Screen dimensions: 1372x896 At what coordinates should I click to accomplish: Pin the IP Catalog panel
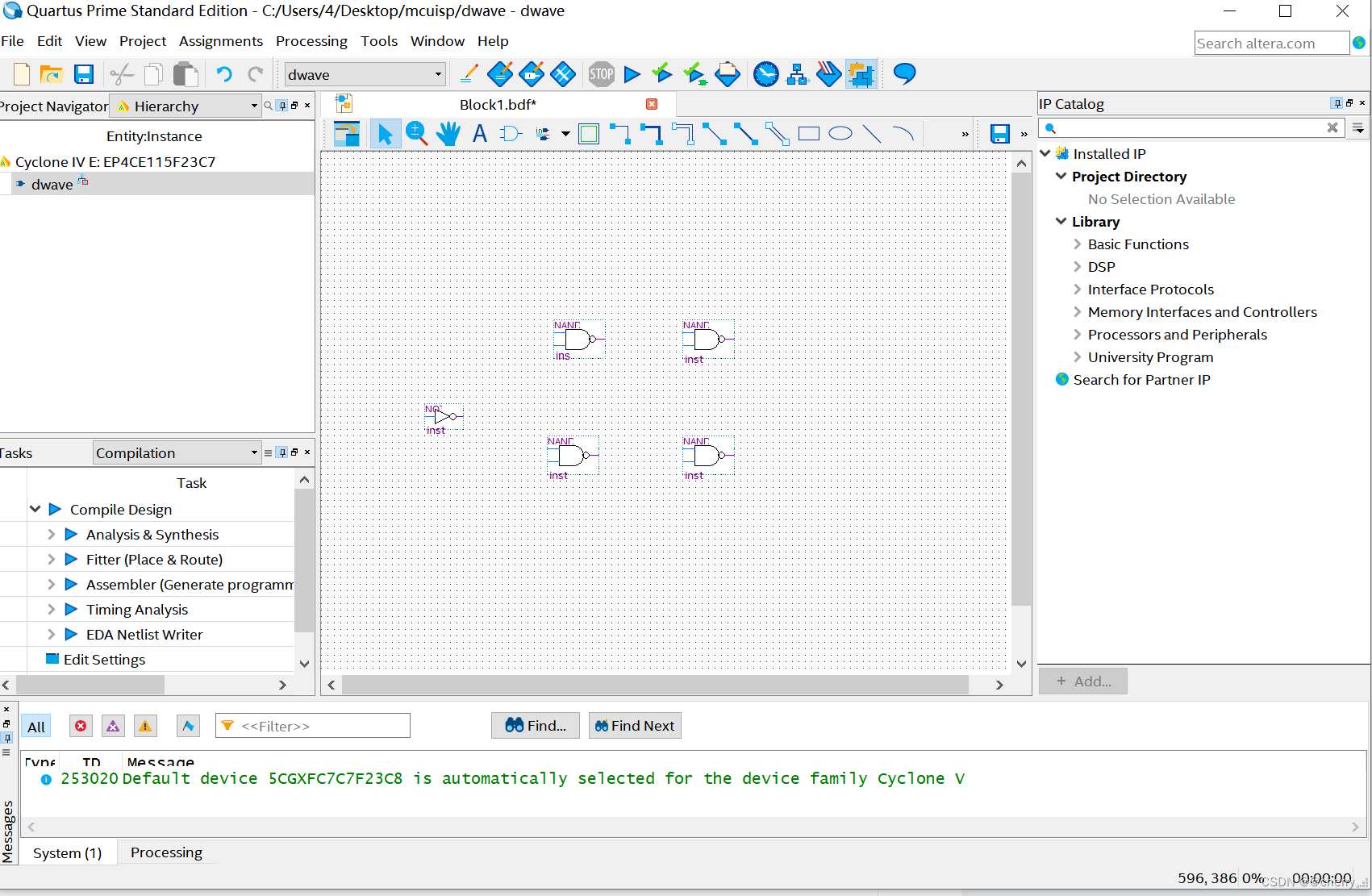[1337, 103]
